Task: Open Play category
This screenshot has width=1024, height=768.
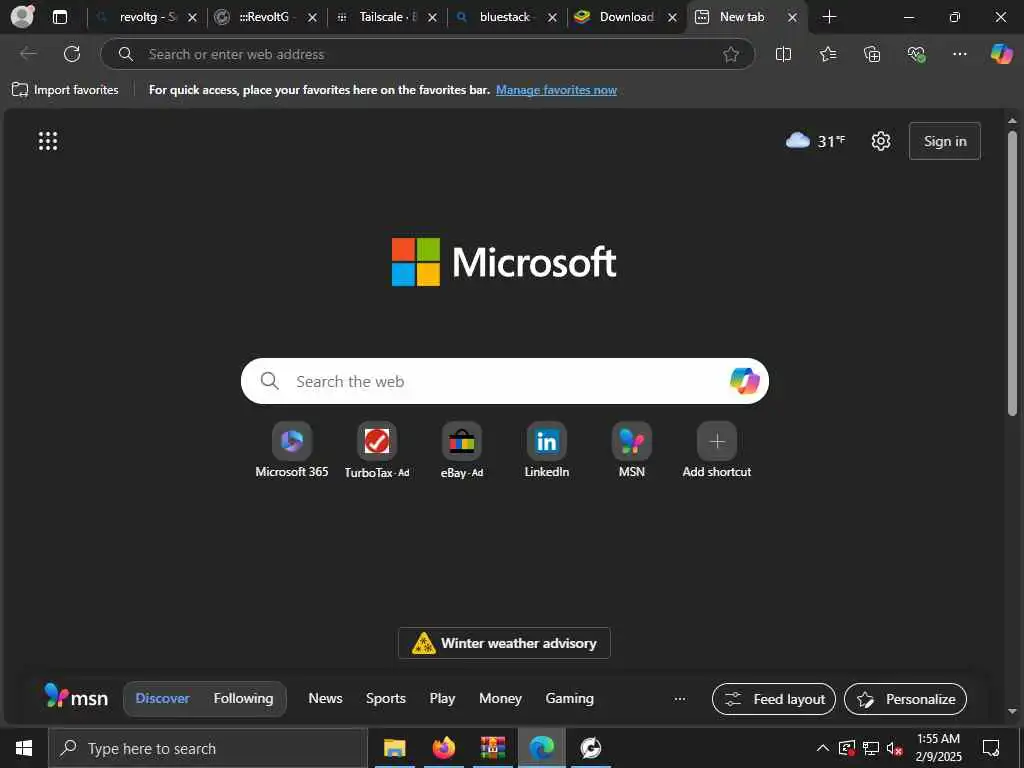Action: (x=442, y=698)
